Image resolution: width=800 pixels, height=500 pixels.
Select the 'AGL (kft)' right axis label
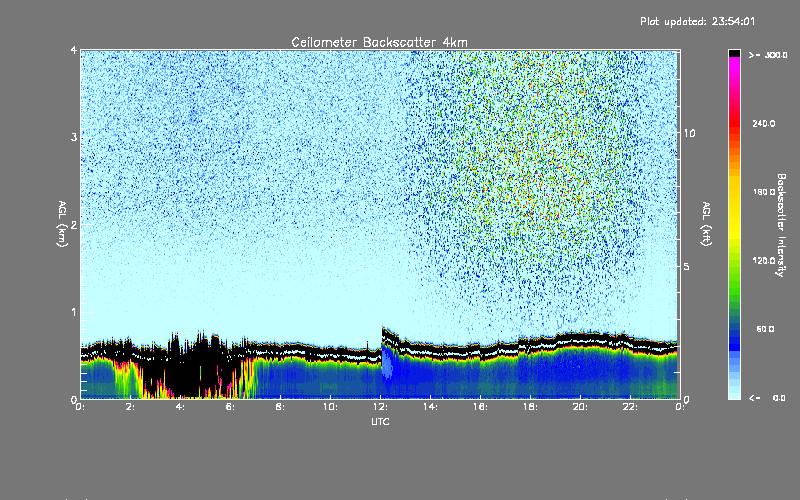707,224
